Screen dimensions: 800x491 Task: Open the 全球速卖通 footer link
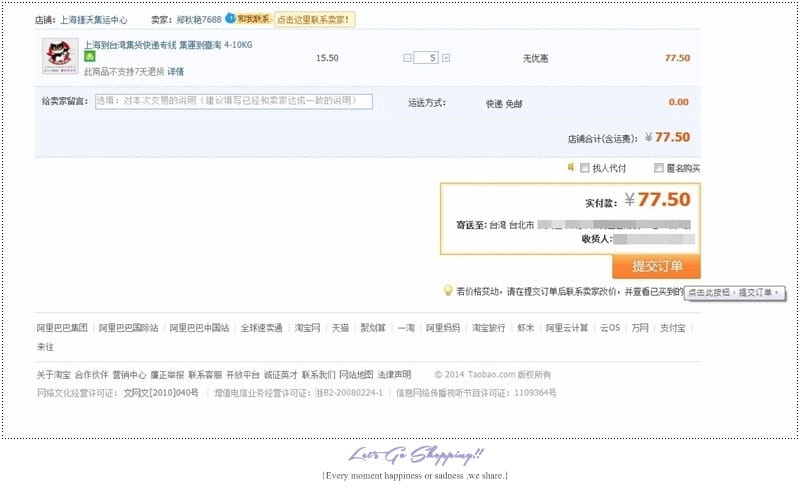pos(262,328)
